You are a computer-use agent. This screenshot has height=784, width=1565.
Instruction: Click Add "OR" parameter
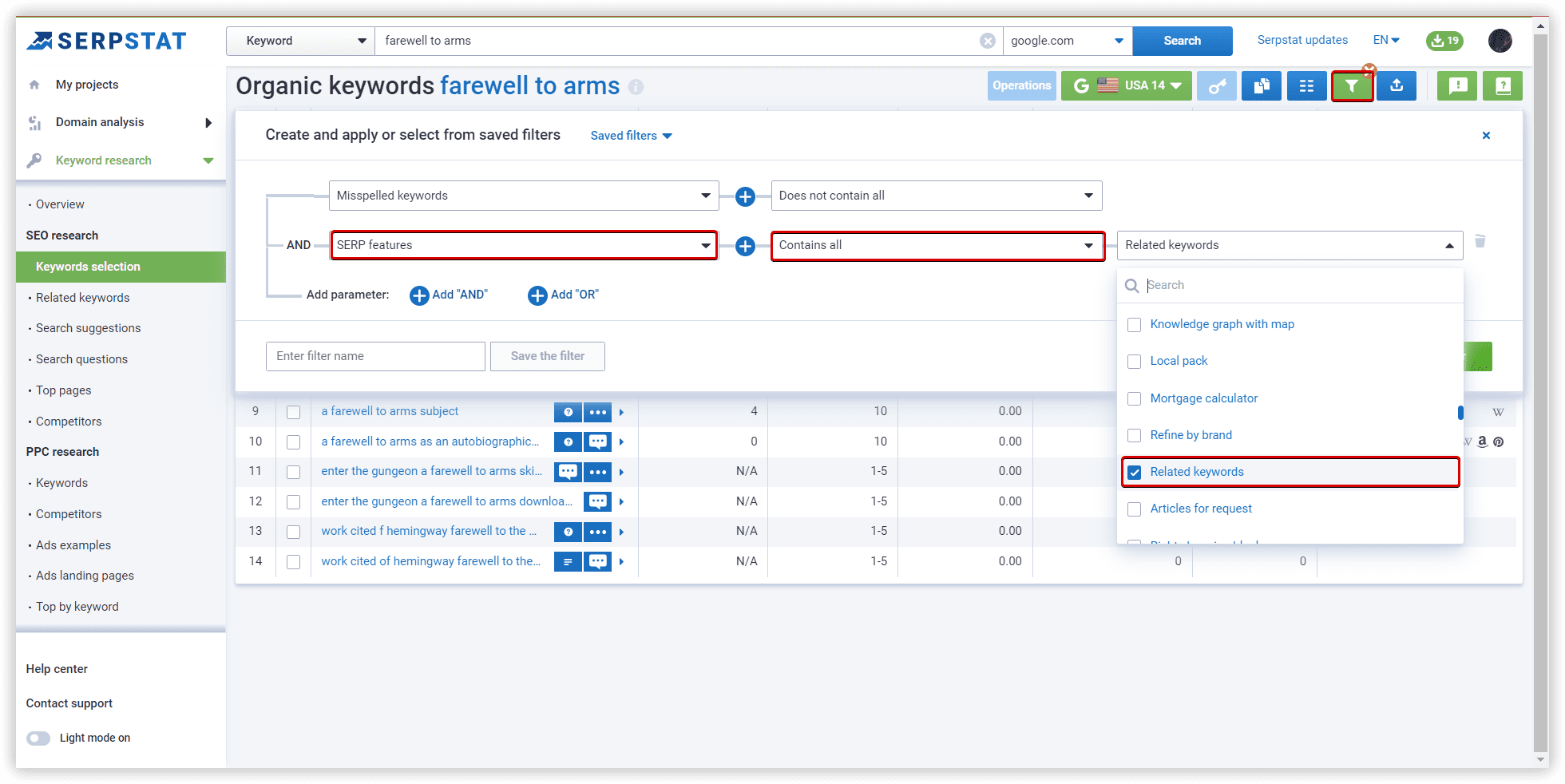point(564,295)
